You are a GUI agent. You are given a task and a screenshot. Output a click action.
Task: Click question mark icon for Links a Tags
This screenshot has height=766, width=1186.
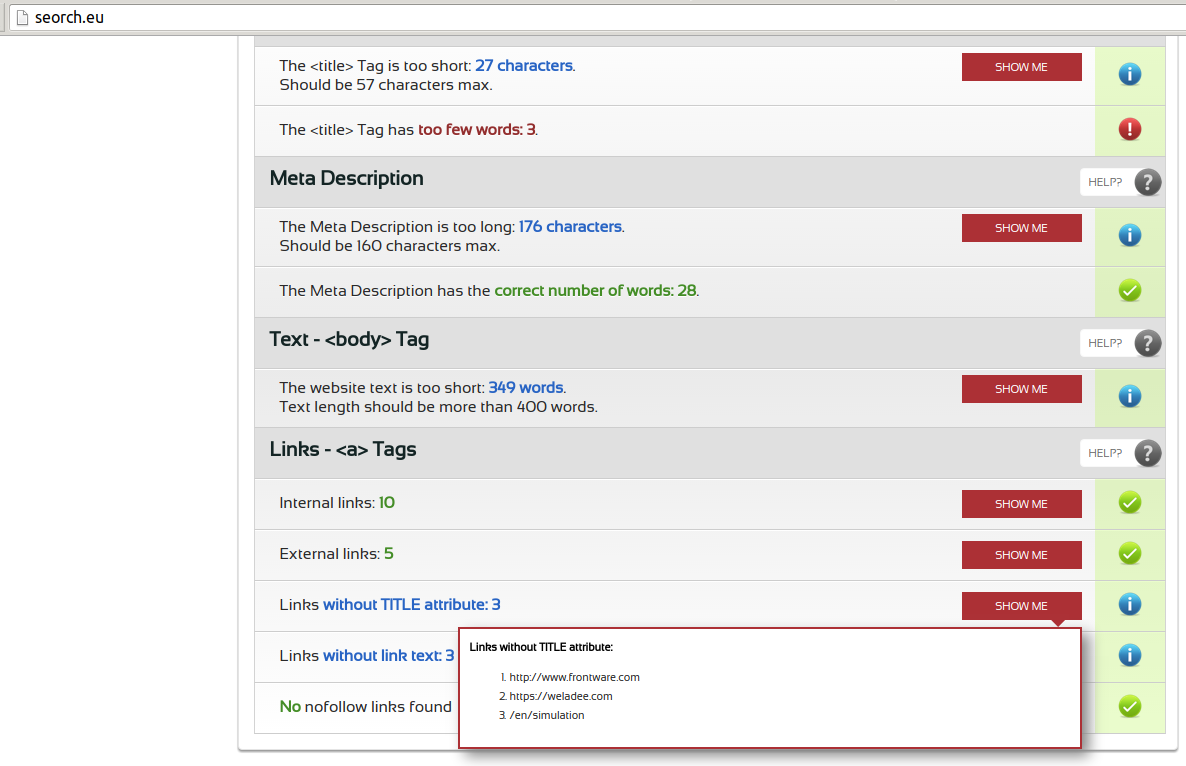(x=1148, y=453)
